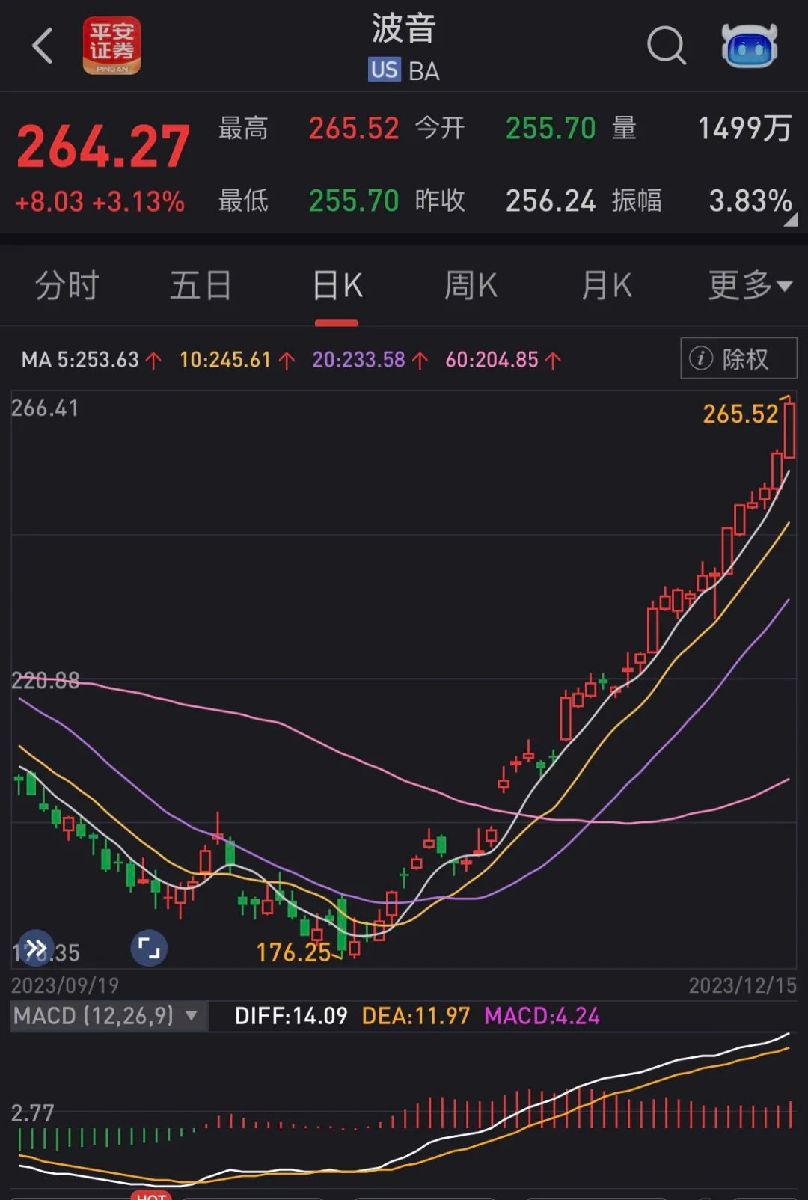
Task: Tap previous close 256.24
Action: pyautogui.click(x=550, y=201)
